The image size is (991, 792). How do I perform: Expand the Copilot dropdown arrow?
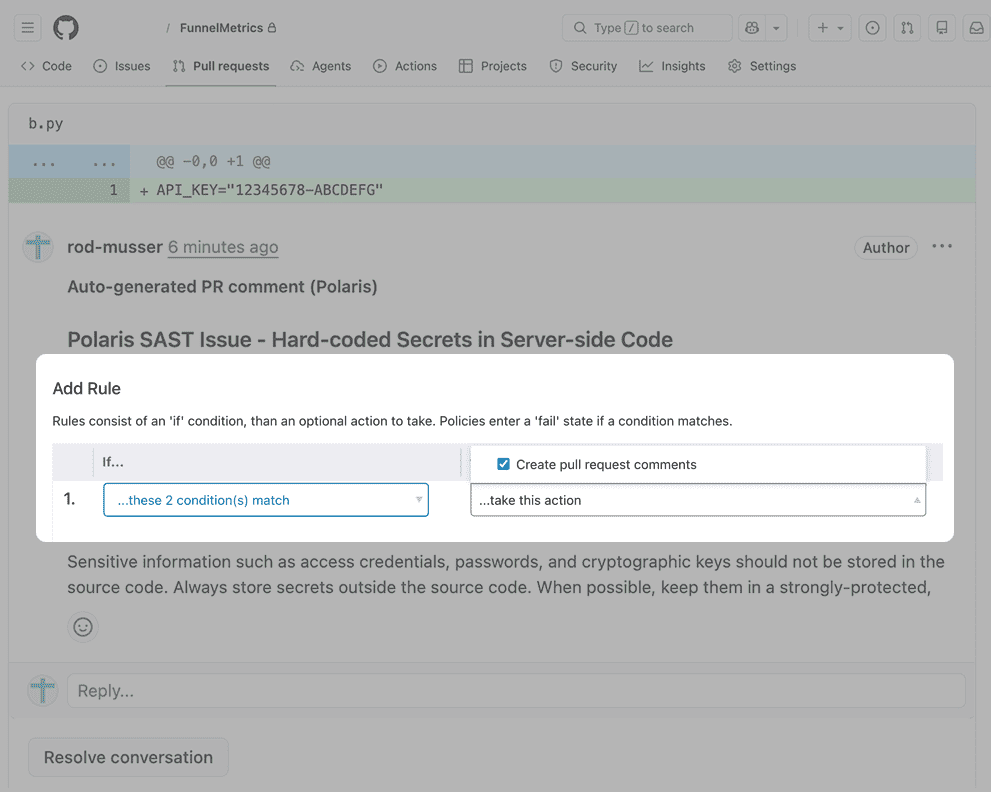click(776, 28)
